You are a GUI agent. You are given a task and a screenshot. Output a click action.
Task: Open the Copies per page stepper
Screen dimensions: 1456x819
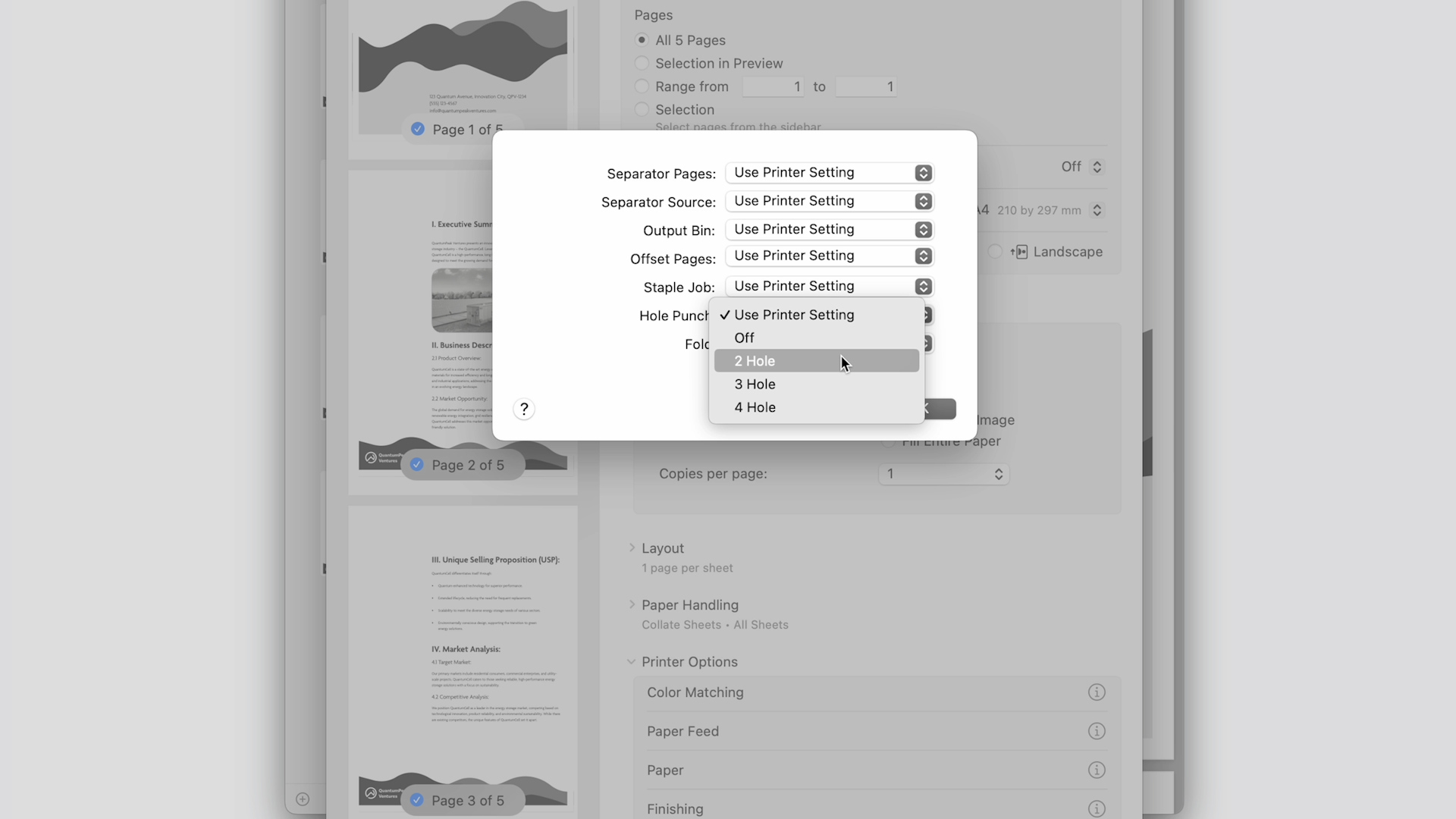(998, 474)
